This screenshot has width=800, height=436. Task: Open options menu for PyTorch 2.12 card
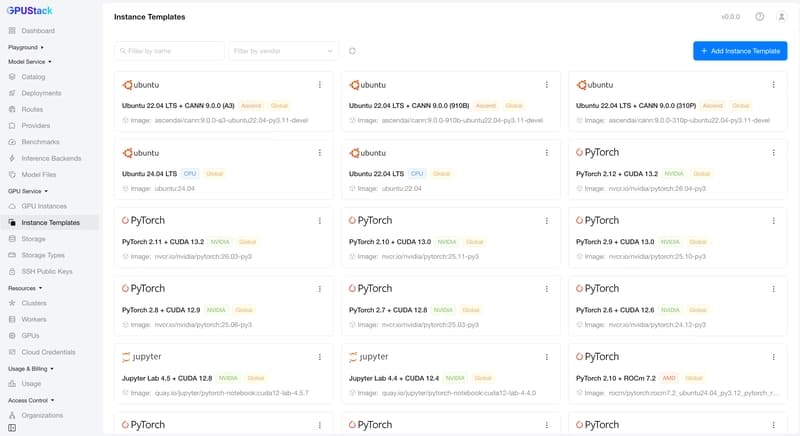(773, 152)
